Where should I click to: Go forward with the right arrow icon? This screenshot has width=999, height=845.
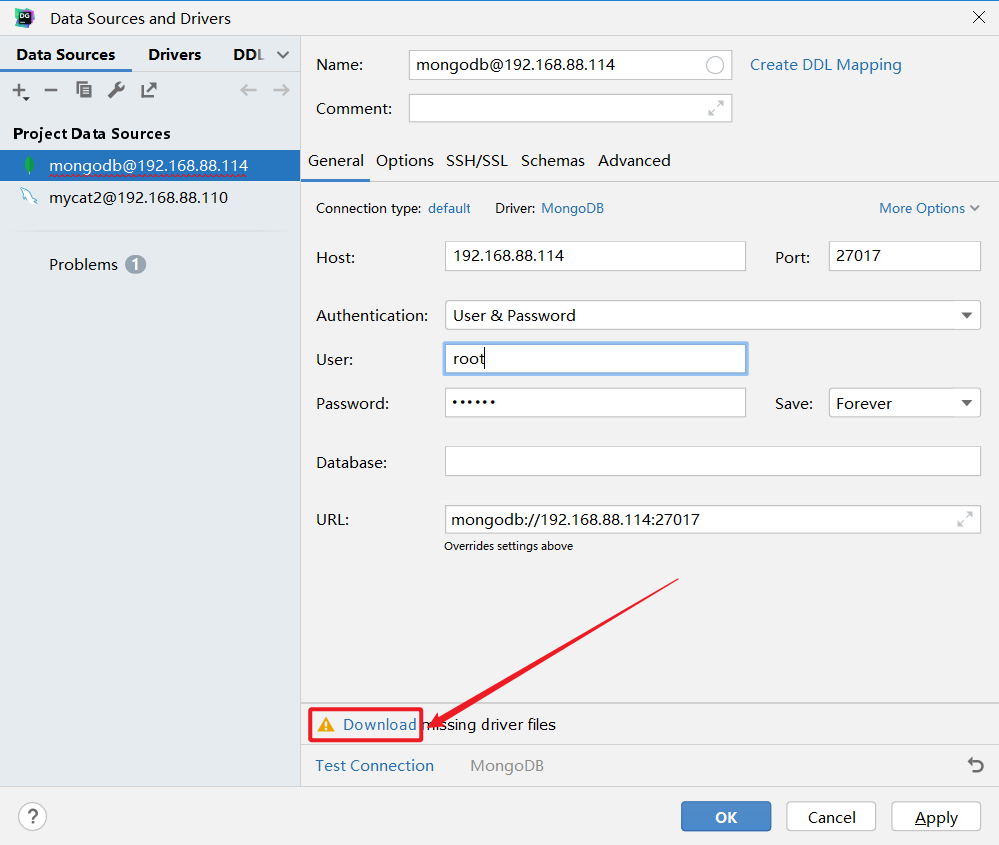[x=281, y=90]
